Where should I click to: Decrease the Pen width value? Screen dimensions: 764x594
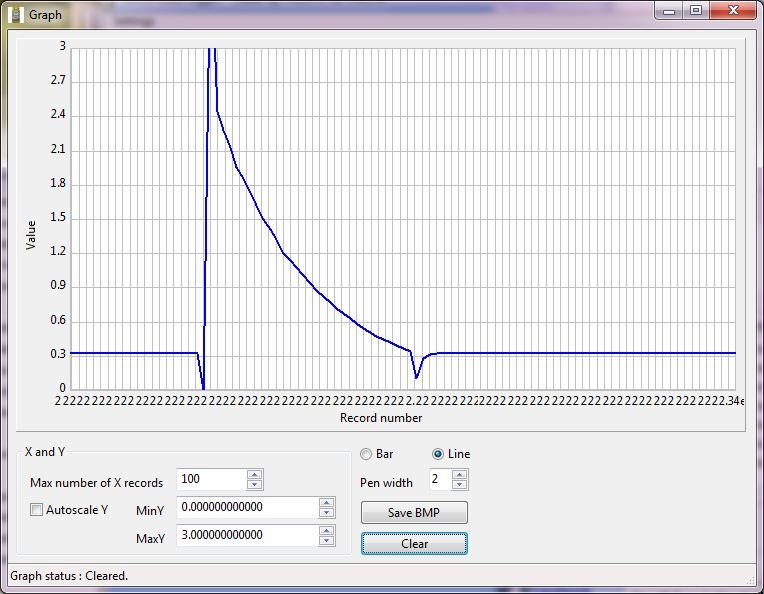[459, 485]
